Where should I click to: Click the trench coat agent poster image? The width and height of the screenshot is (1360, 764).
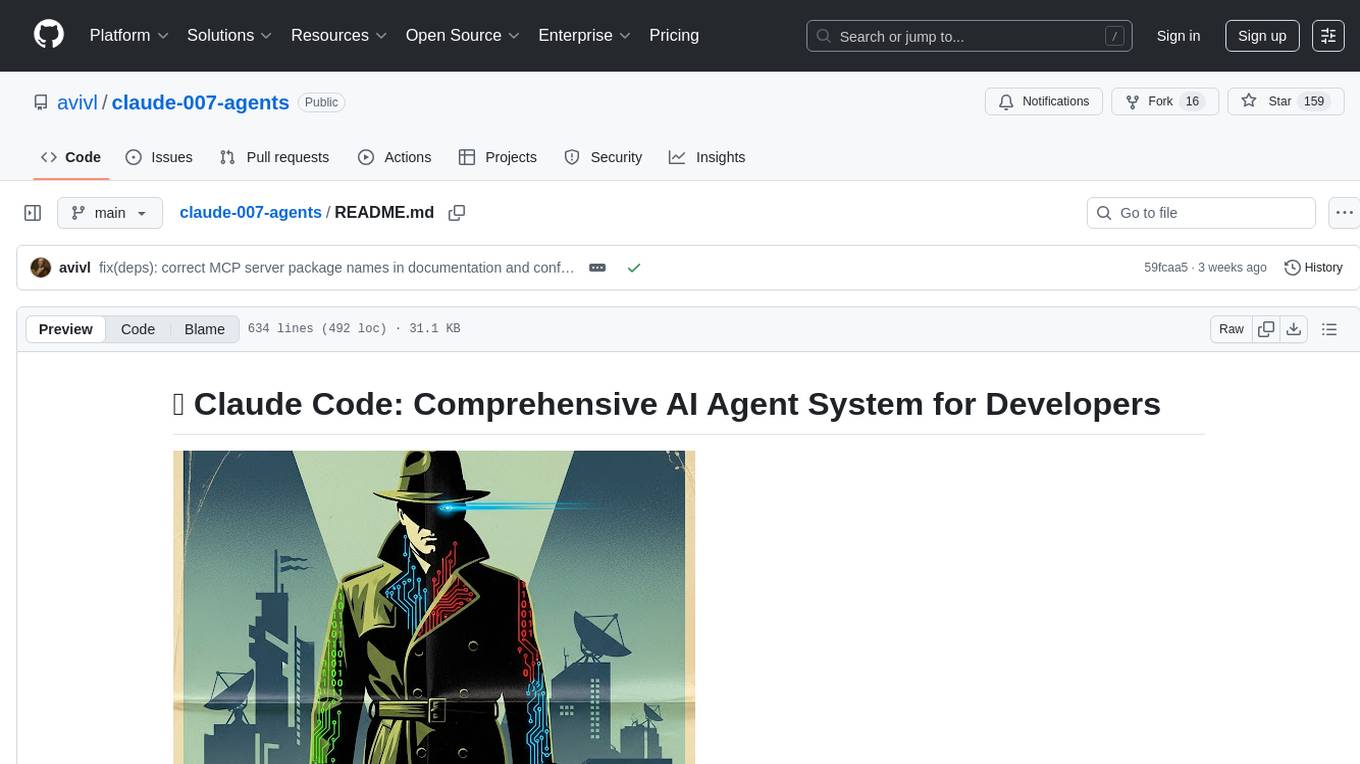(434, 607)
